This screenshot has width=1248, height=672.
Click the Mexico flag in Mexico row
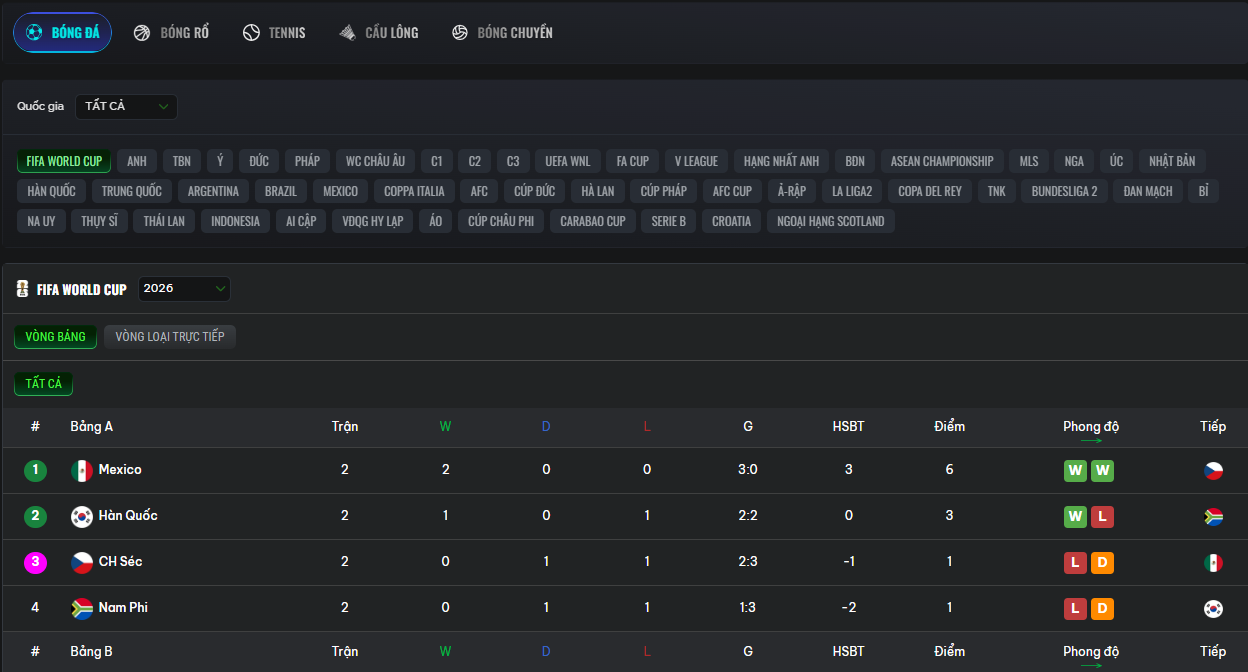pos(82,470)
